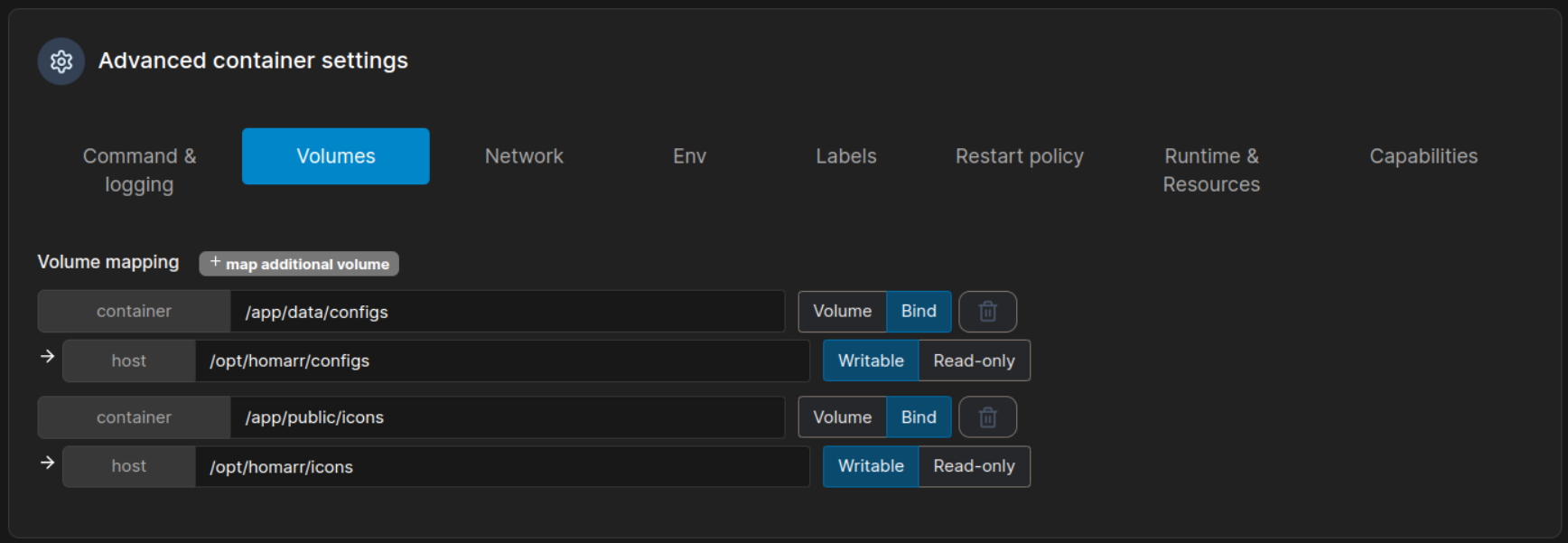
Task: Open the Command & logging tab
Action: point(139,170)
